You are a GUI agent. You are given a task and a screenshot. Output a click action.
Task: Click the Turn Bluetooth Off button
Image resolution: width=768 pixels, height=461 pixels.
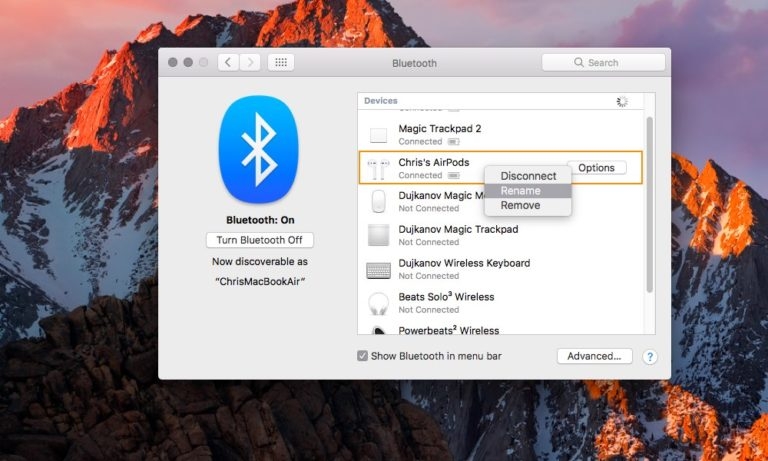260,240
